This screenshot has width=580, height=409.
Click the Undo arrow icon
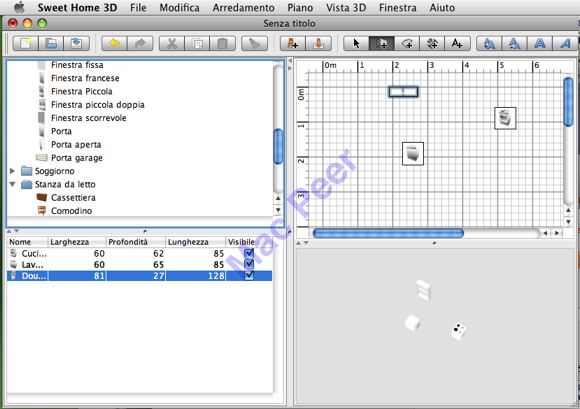[x=114, y=44]
